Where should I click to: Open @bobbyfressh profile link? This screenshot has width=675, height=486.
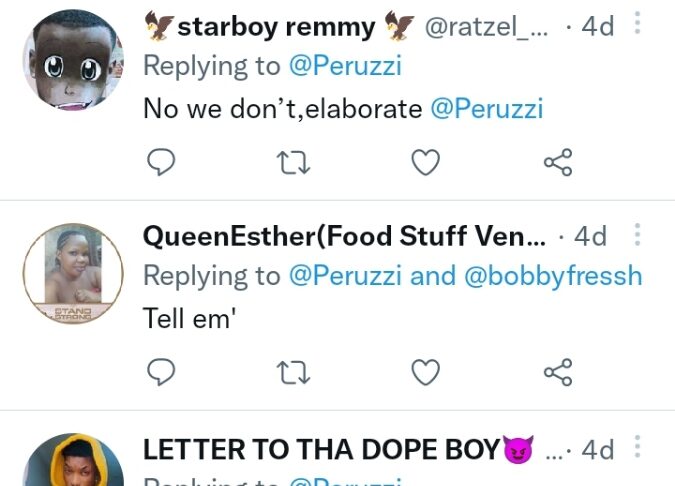(551, 276)
